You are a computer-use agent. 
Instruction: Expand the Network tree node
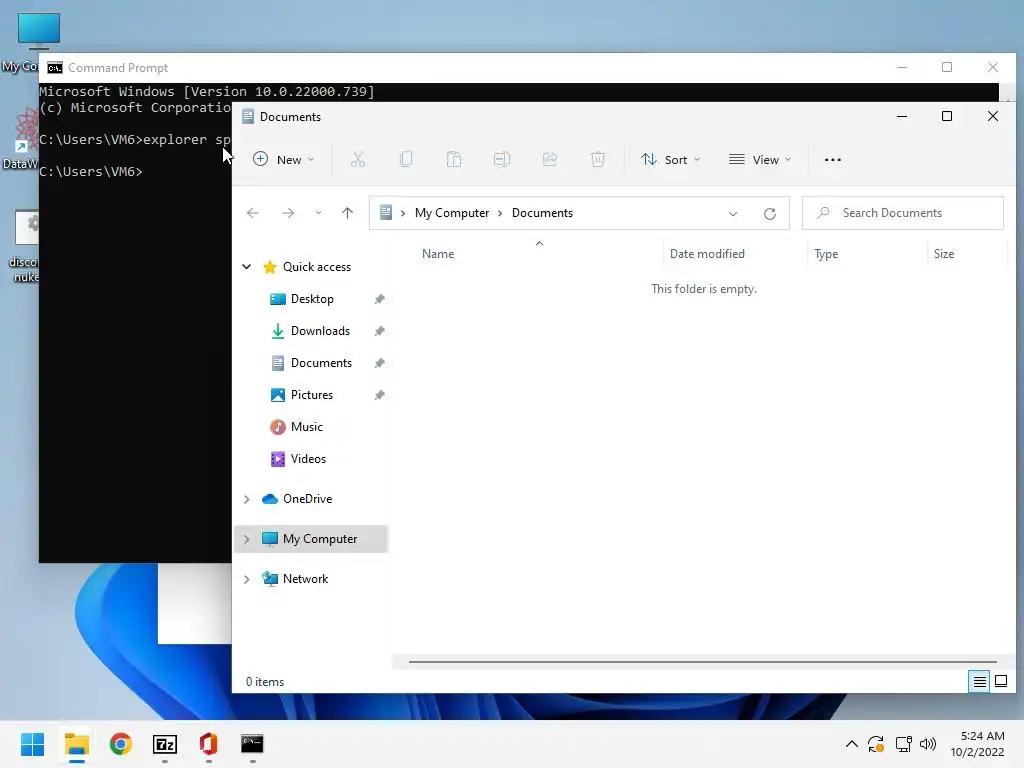[247, 579]
